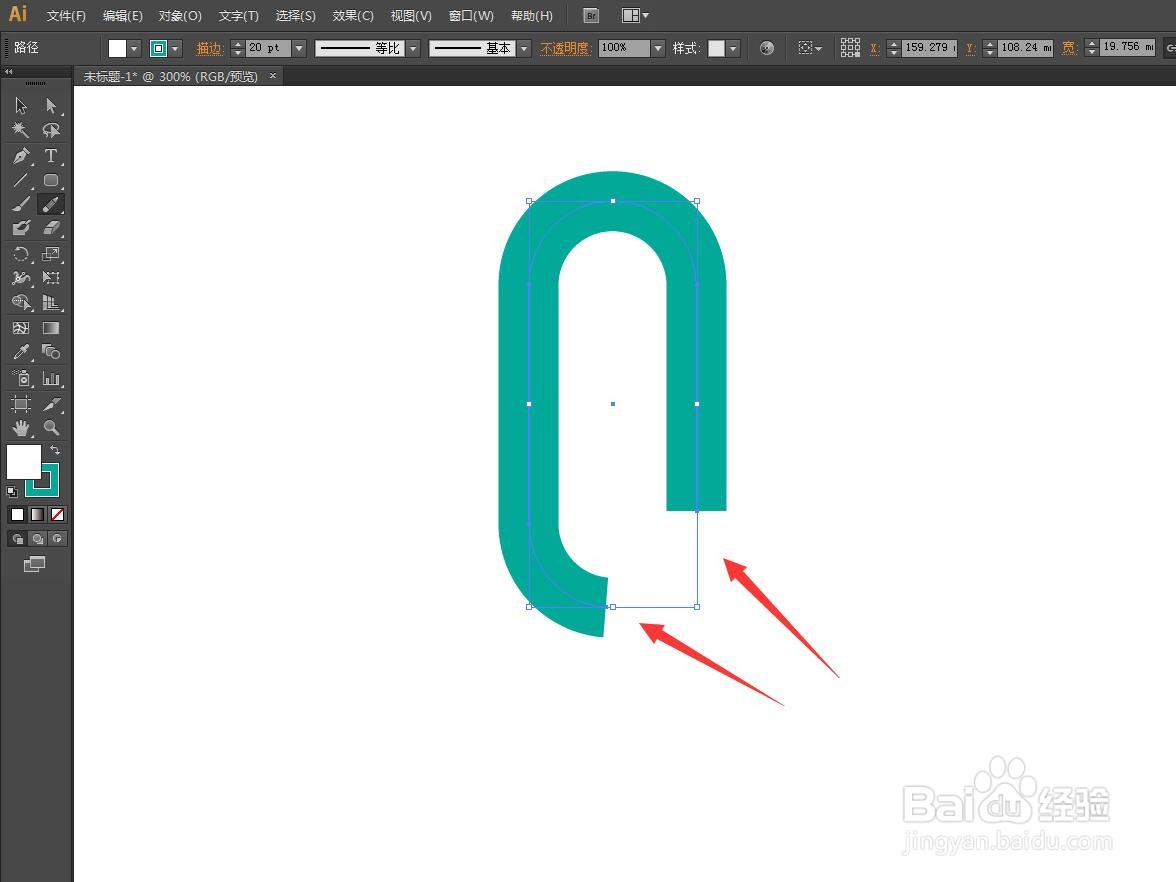Select the Hand tool
The height and width of the screenshot is (882, 1176).
click(21, 428)
